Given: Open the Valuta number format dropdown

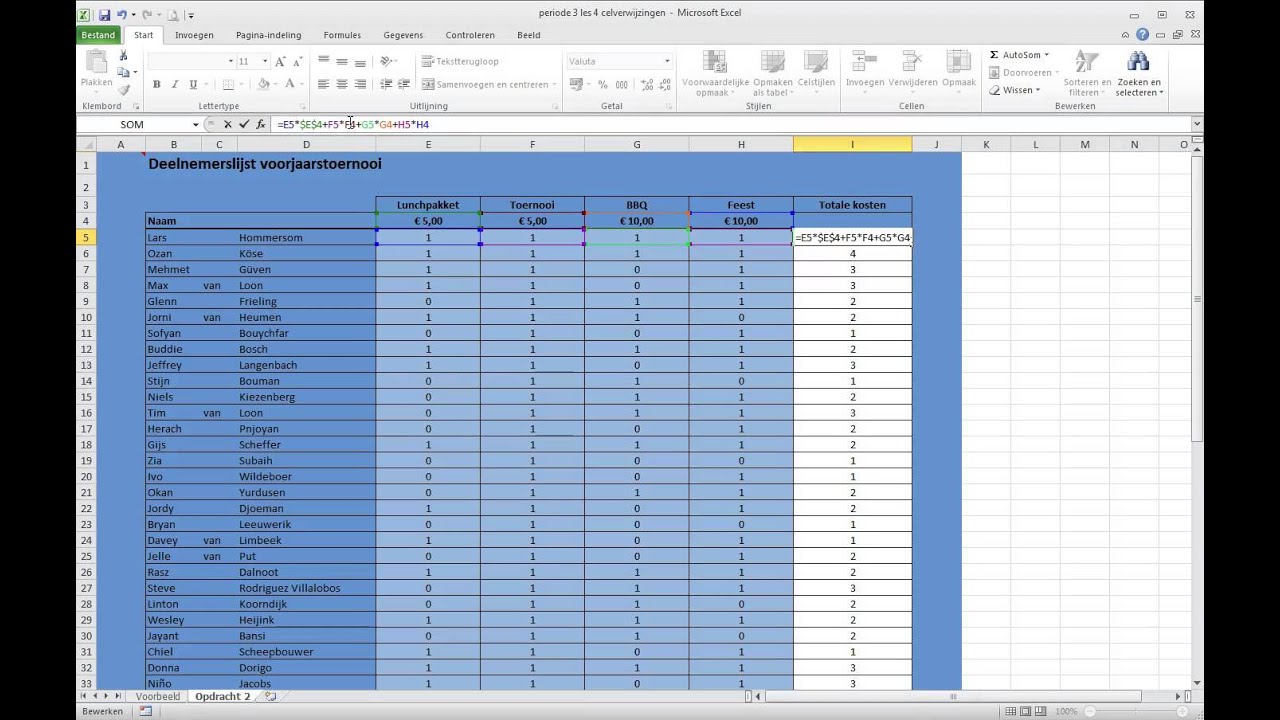Looking at the screenshot, I should (x=667, y=62).
